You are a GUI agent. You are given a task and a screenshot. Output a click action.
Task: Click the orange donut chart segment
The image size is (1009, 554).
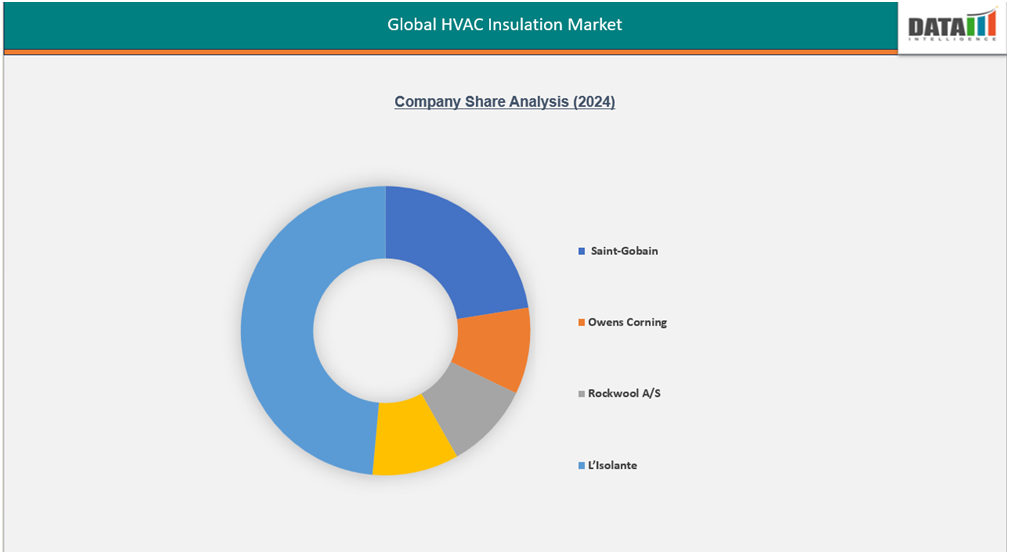coord(495,347)
